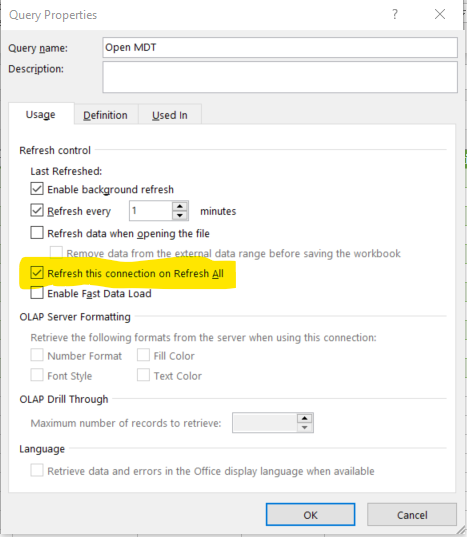Click the Cancel button
Screen dimensions: 467x537
(x=412, y=515)
